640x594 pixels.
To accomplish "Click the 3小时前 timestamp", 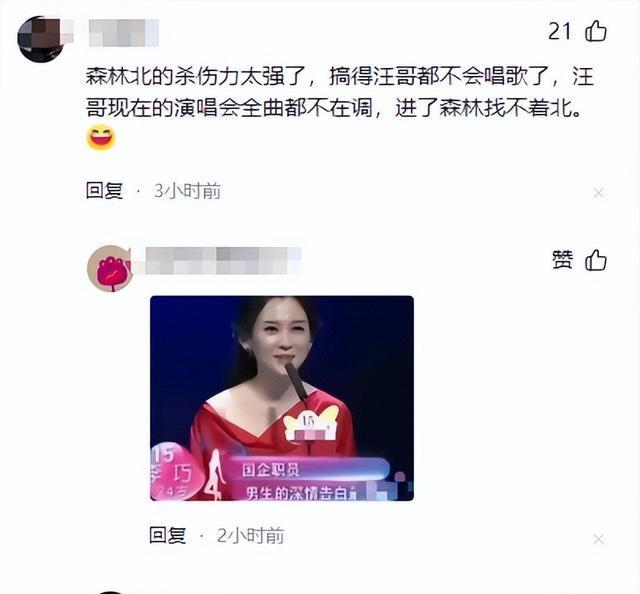I will (x=187, y=191).
